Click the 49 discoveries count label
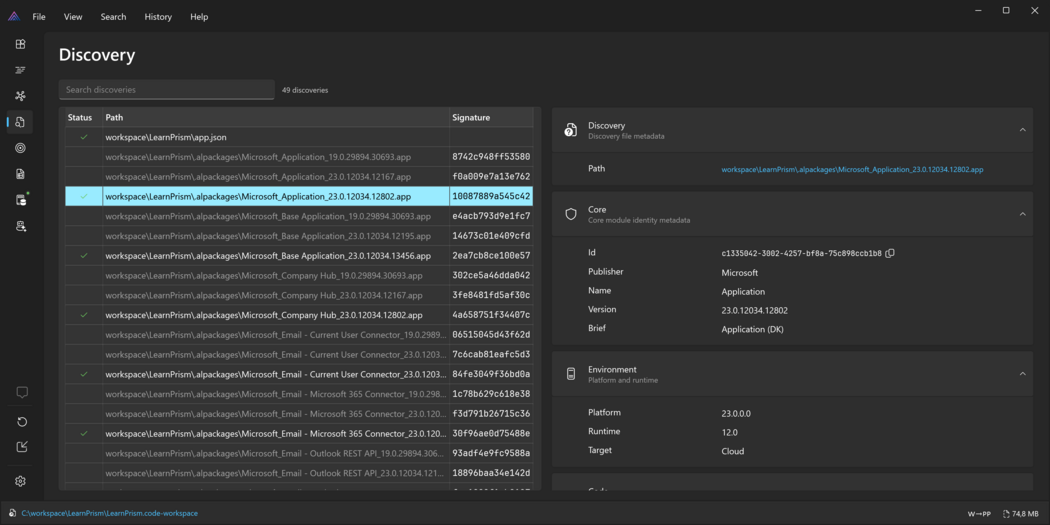This screenshot has width=1050, height=525. click(x=305, y=90)
